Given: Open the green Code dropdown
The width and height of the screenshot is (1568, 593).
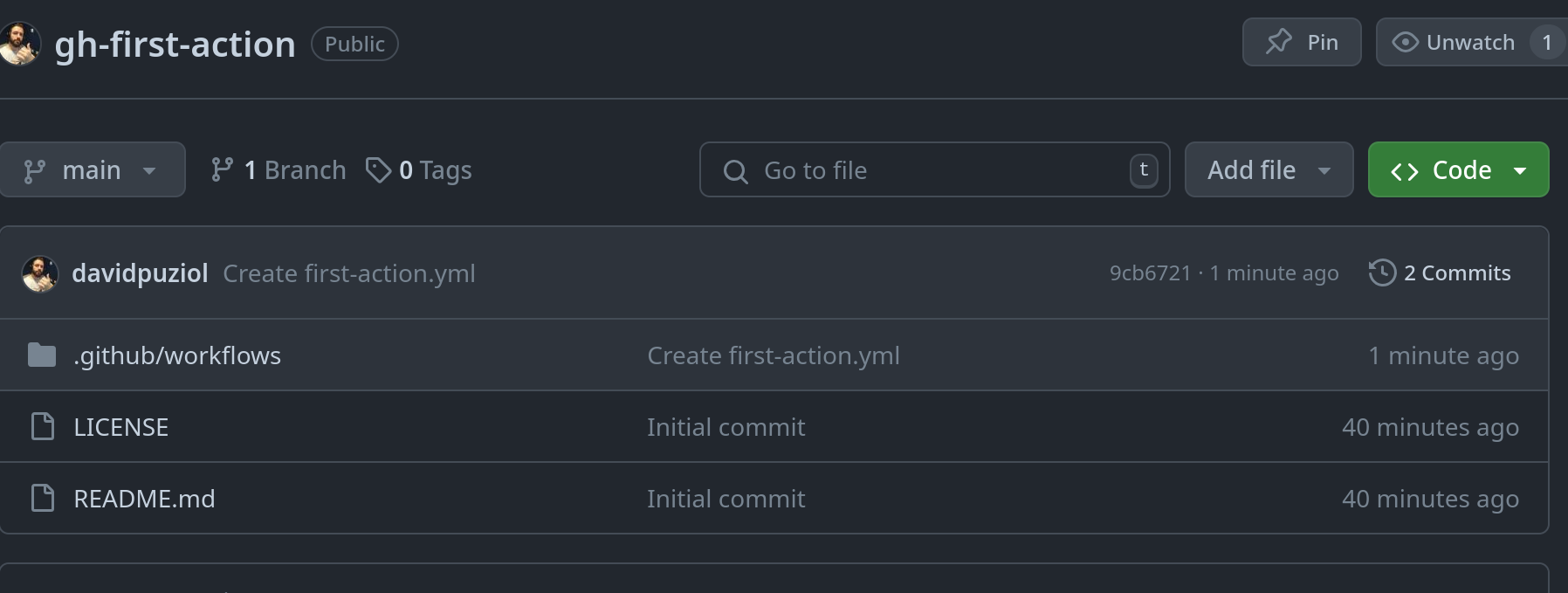Looking at the screenshot, I should point(1457,169).
